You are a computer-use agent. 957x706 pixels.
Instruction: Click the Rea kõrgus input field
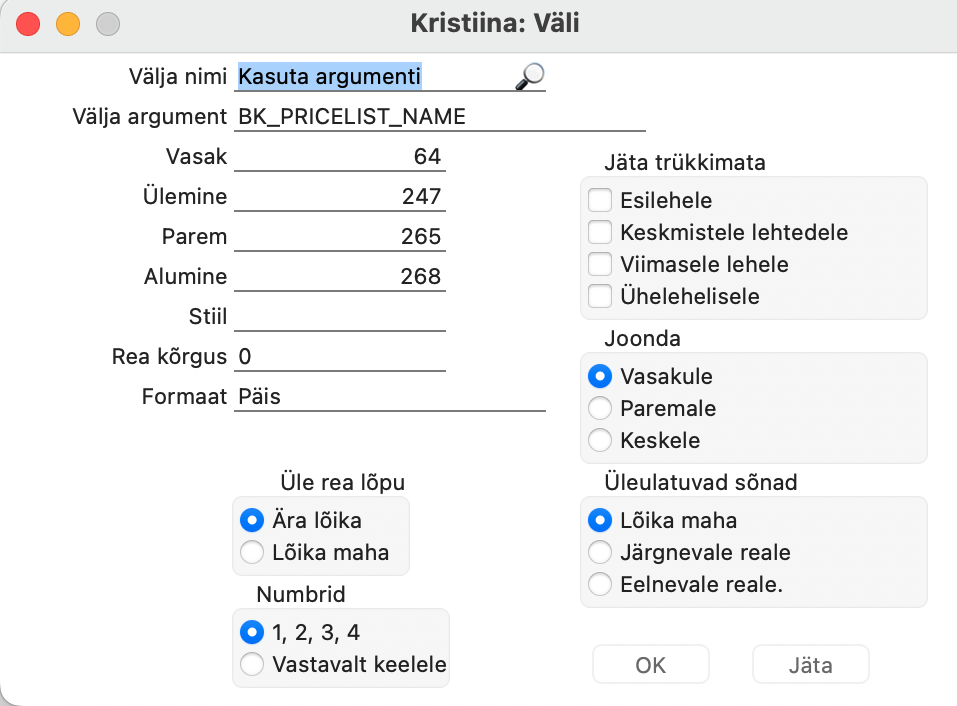pyautogui.click(x=340, y=356)
